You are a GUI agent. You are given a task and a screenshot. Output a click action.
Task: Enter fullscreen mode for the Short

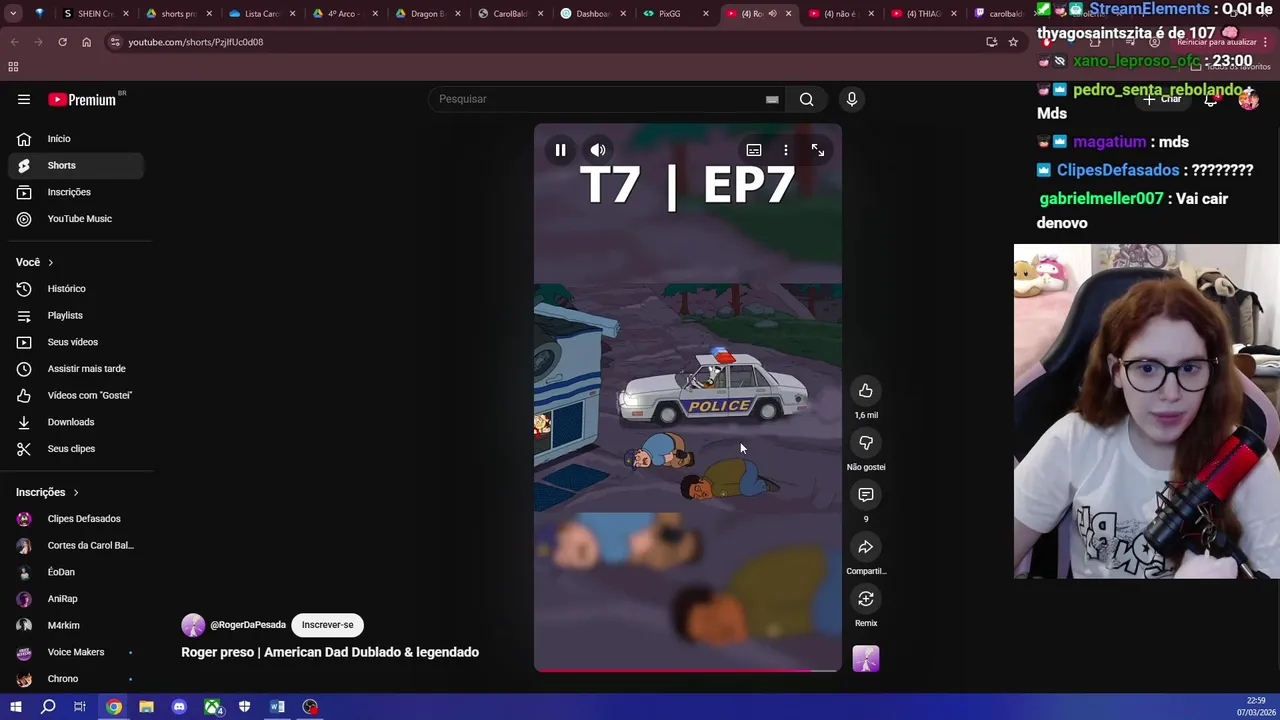click(x=818, y=150)
